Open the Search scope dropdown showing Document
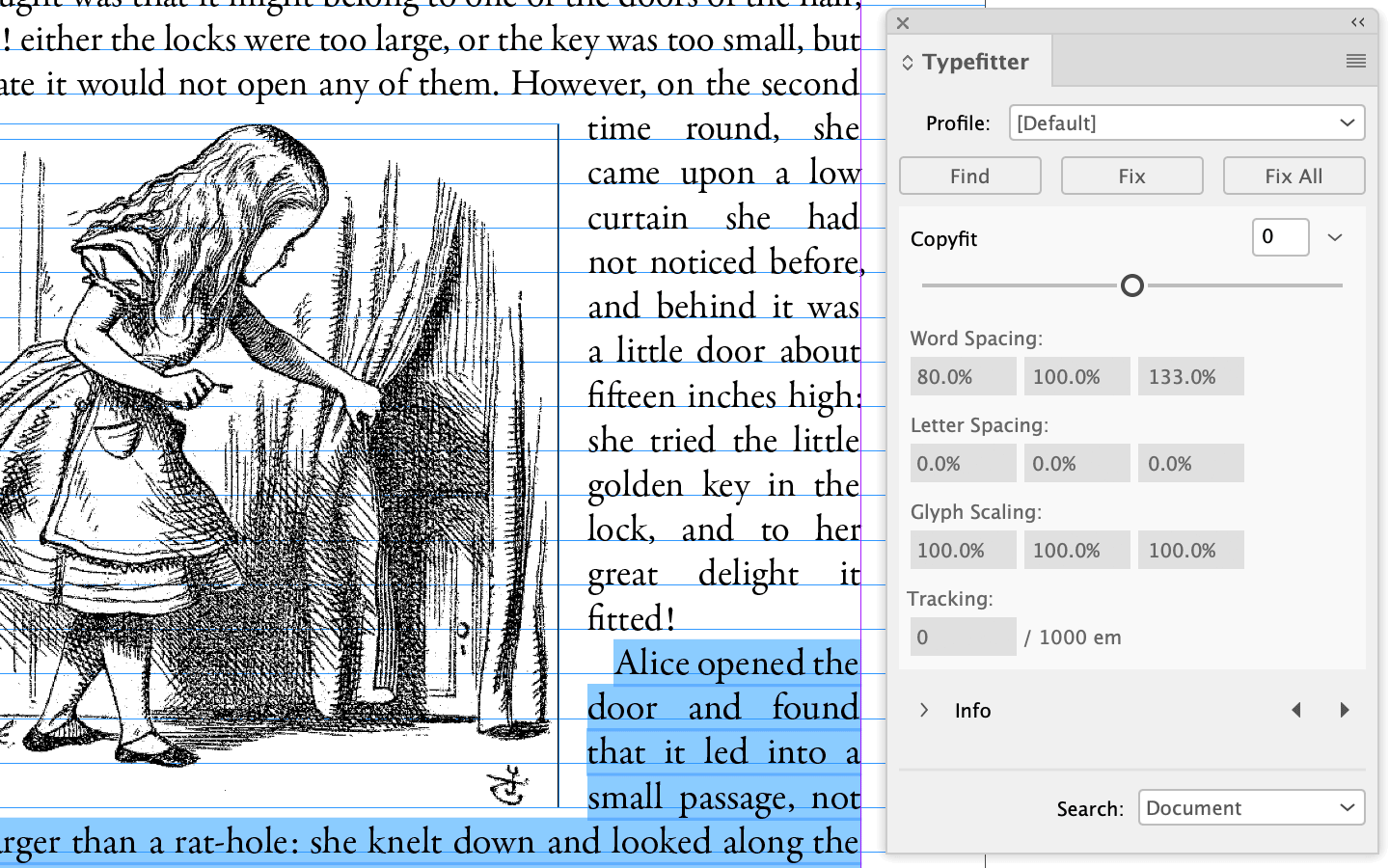1389x868 pixels. 1252,807
